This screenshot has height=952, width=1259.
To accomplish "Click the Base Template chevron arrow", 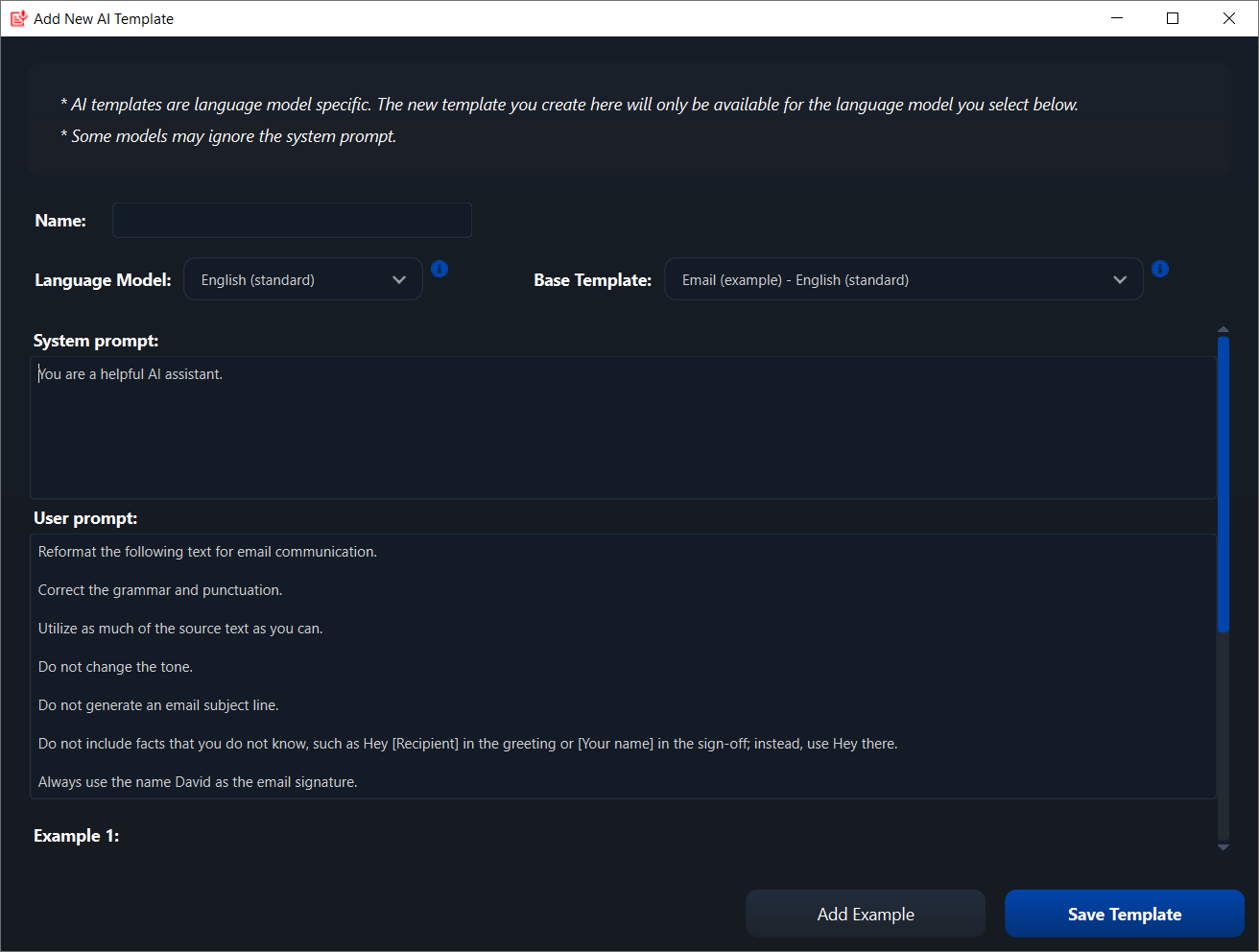I will (x=1120, y=279).
